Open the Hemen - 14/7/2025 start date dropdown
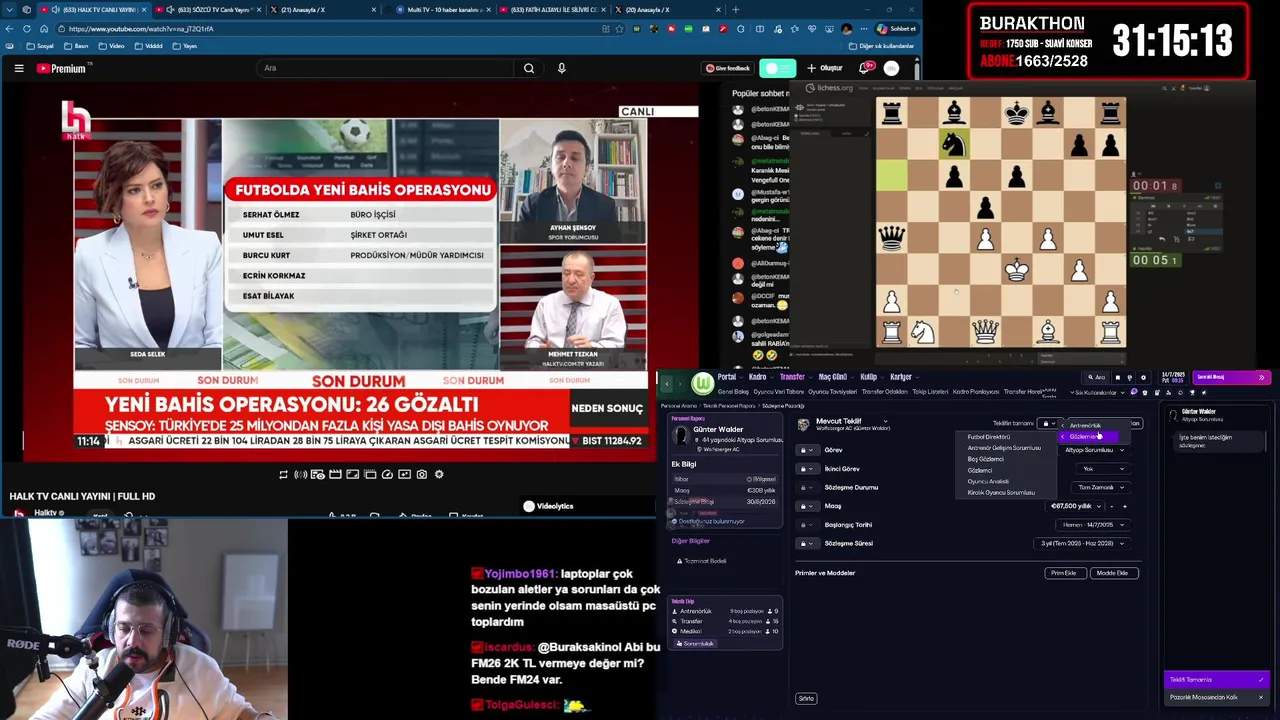This screenshot has height=720, width=1280. (1094, 525)
